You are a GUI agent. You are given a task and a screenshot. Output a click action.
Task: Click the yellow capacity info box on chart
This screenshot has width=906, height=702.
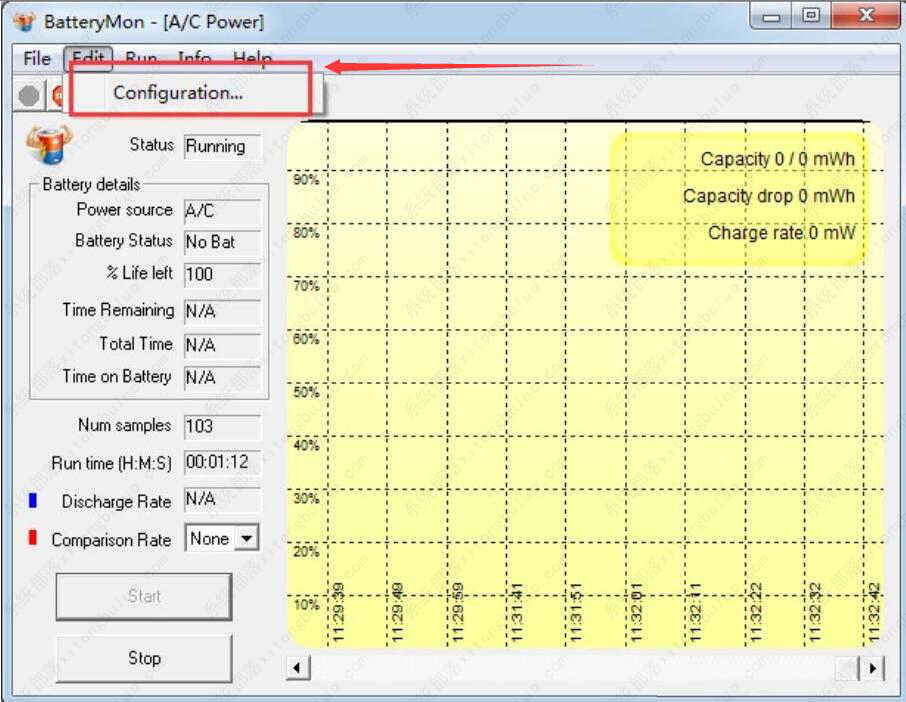tap(738, 197)
